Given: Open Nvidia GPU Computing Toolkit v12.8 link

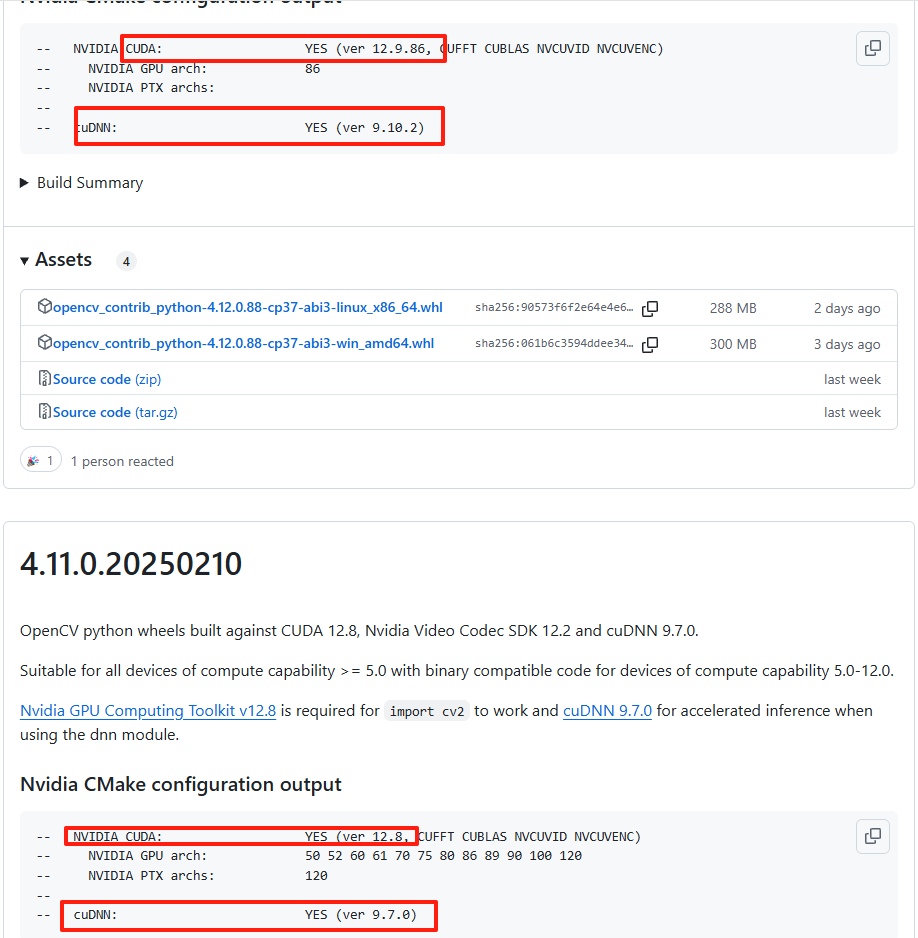Looking at the screenshot, I should 148,711.
